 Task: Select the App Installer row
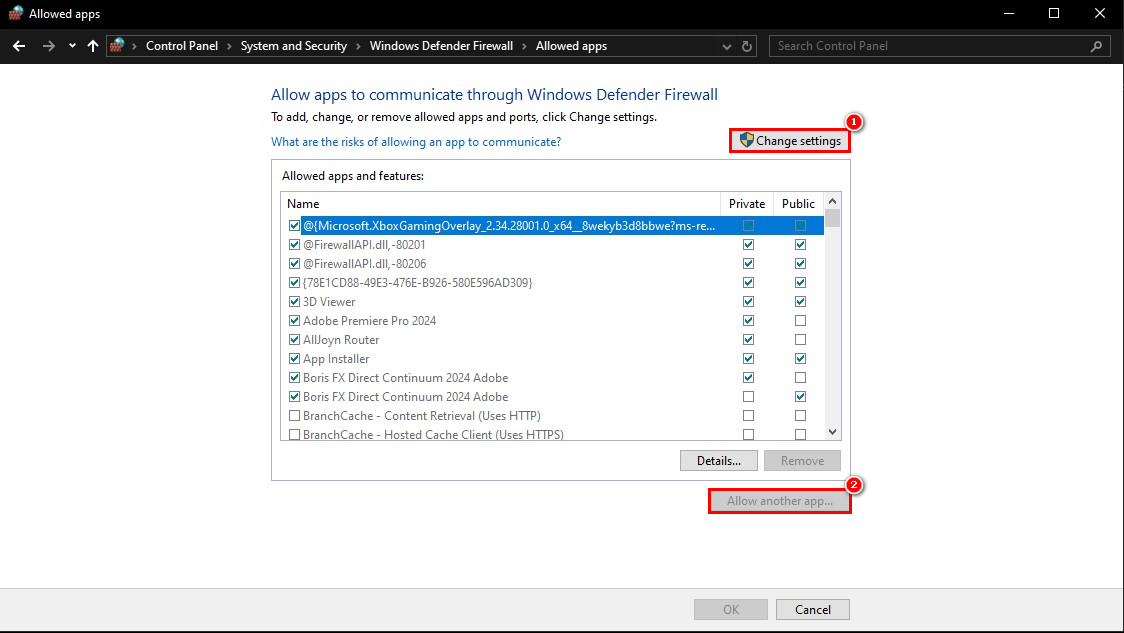(x=336, y=358)
